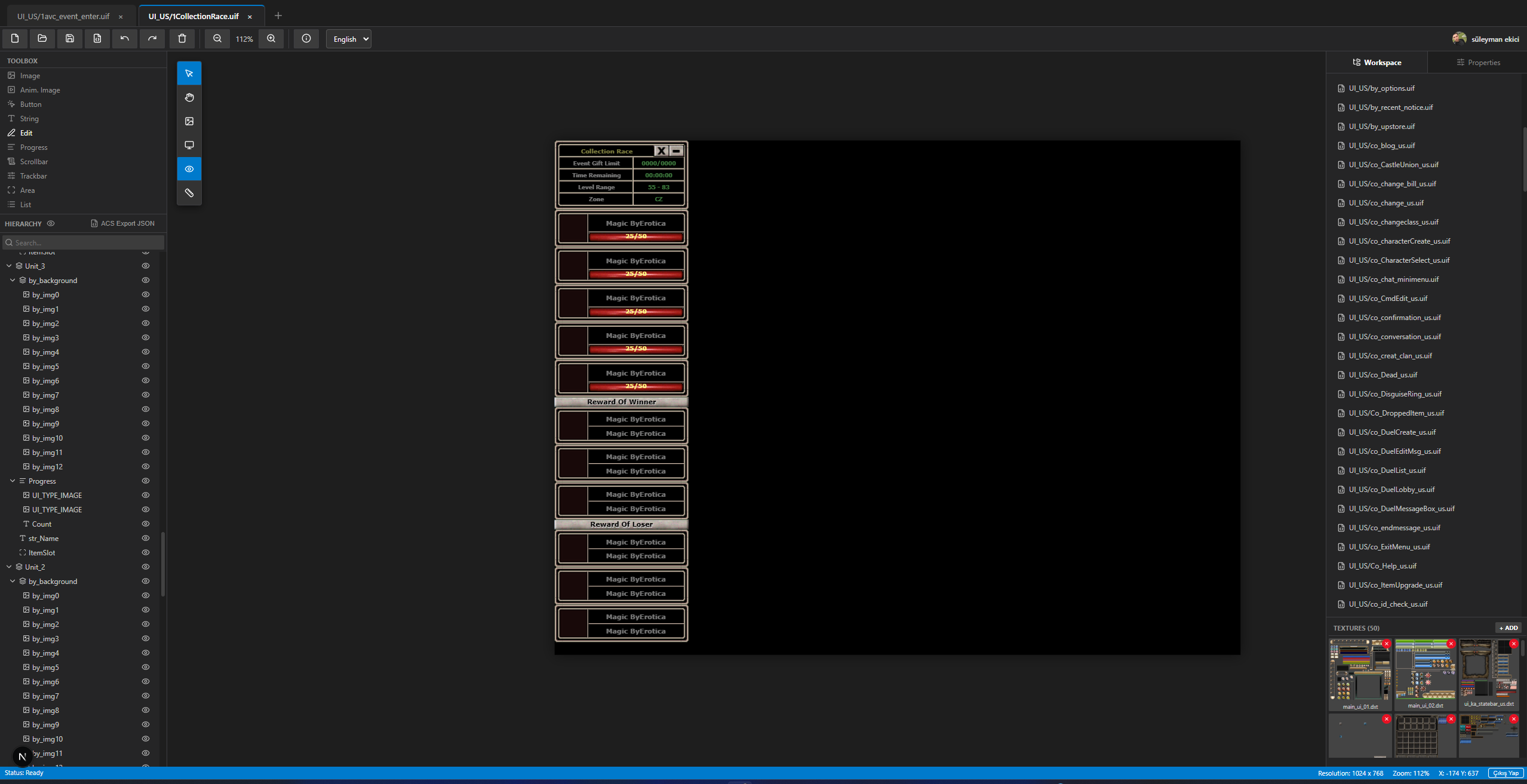Image resolution: width=1527 pixels, height=784 pixels.
Task: Switch to UI_US/1avc_event_enter.uif tab
Action: (x=63, y=16)
